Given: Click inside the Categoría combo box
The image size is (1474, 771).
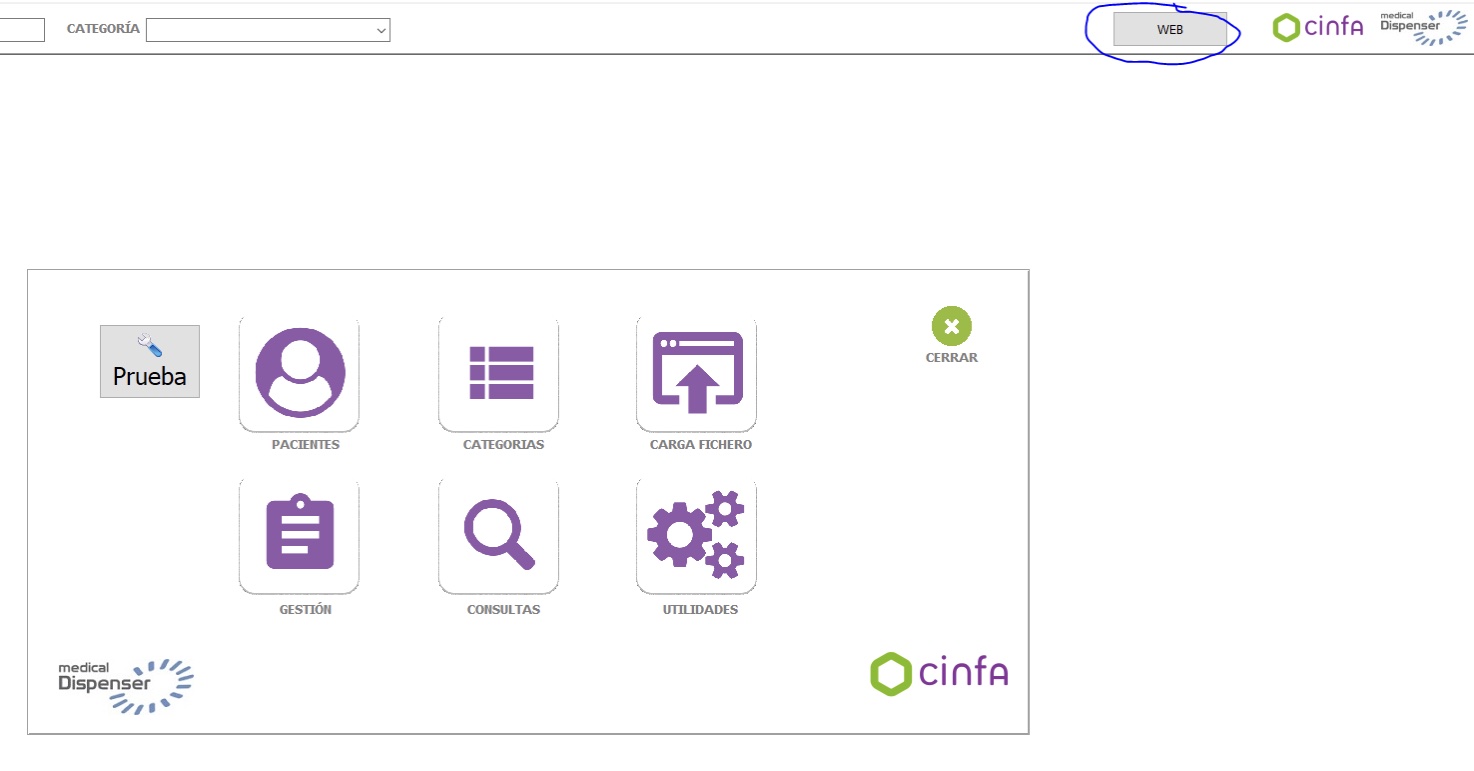Looking at the screenshot, I should [260, 31].
